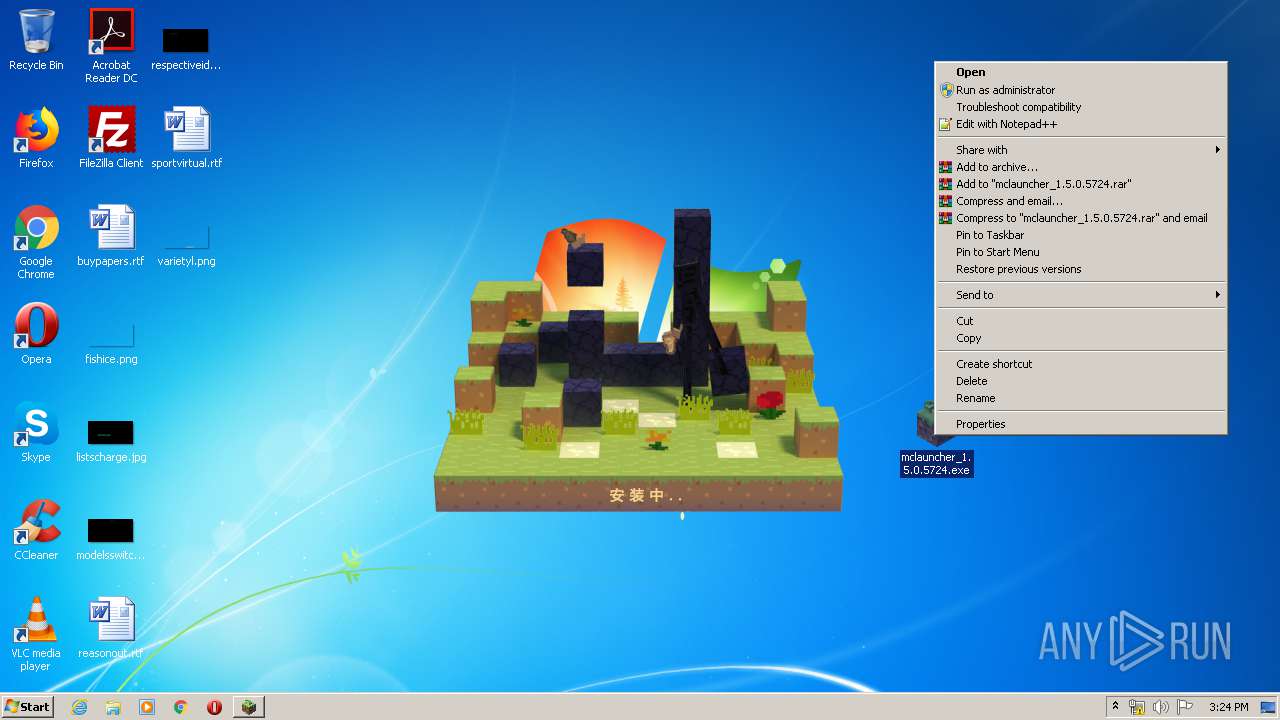
Task: Show hidden tray icons arrow
Action: click(1115, 707)
